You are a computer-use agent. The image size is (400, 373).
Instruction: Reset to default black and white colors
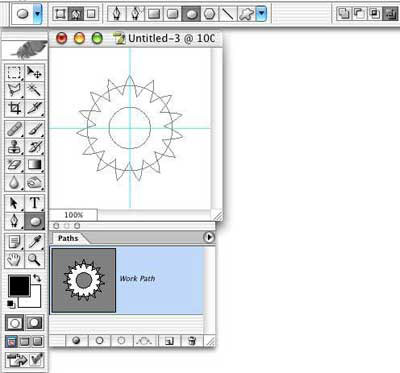(11, 304)
